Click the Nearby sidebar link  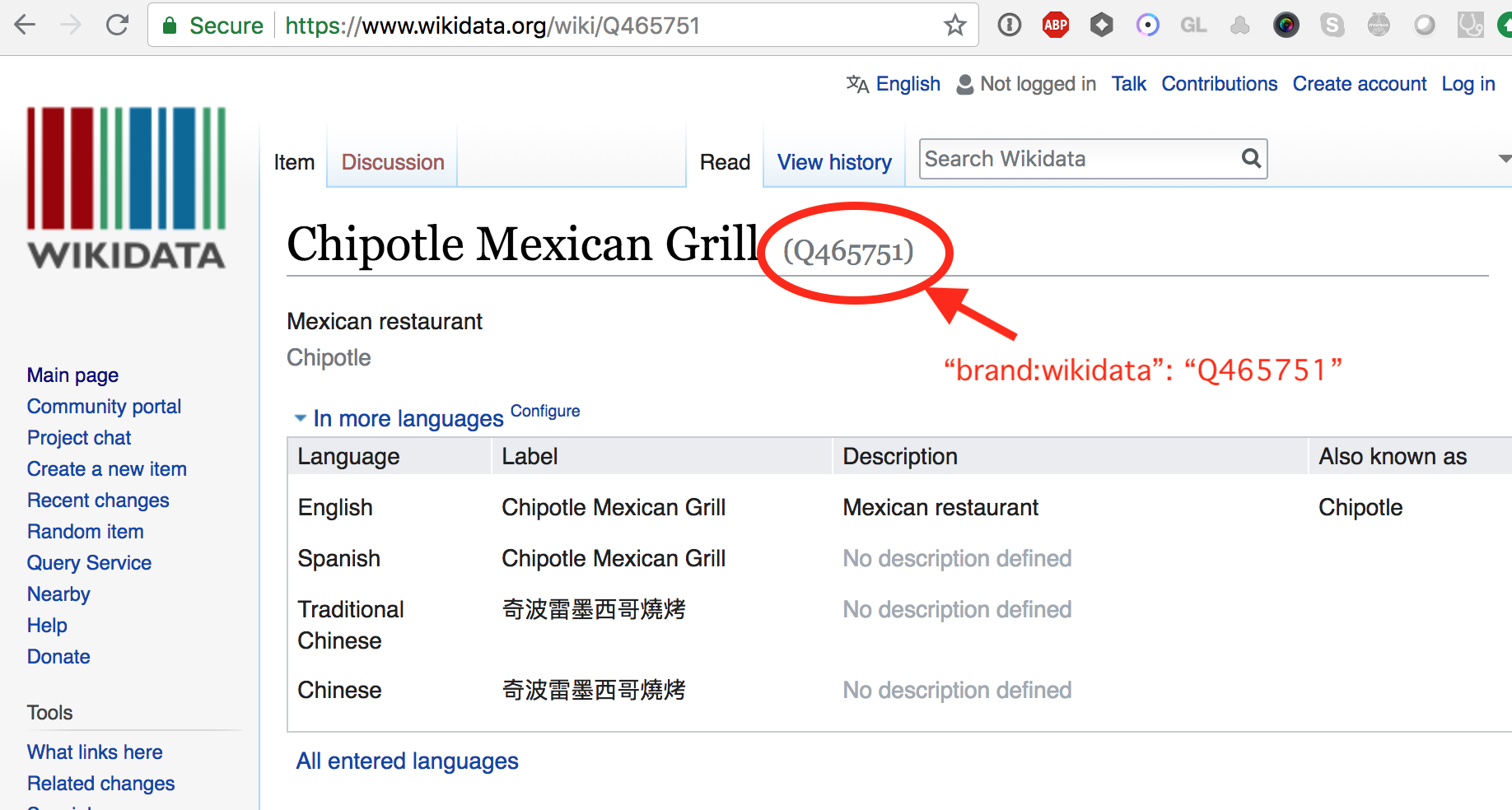click(x=58, y=594)
